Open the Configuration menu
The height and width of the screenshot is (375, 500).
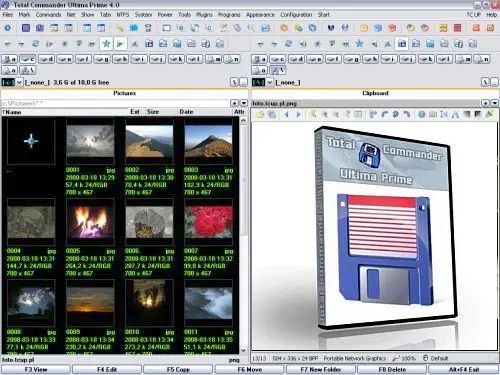296,15
